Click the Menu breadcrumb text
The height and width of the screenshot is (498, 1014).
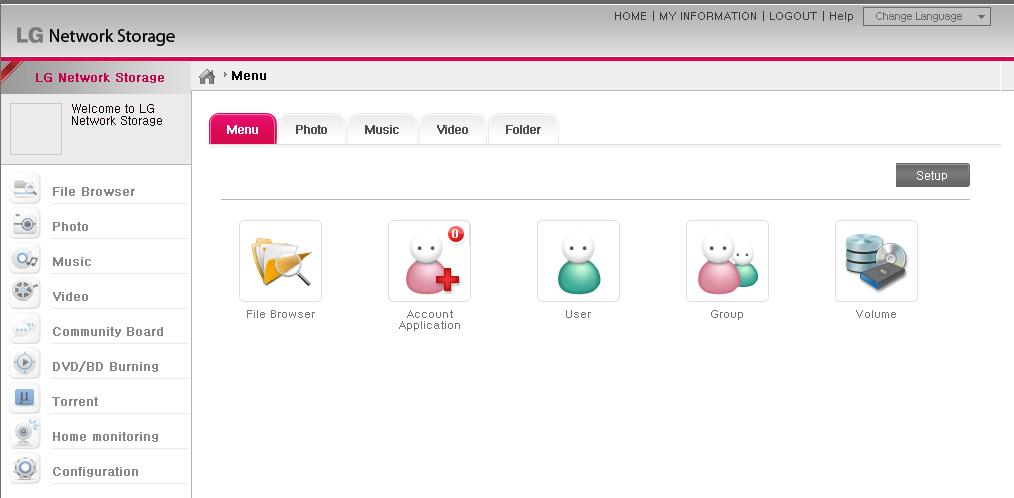[249, 76]
